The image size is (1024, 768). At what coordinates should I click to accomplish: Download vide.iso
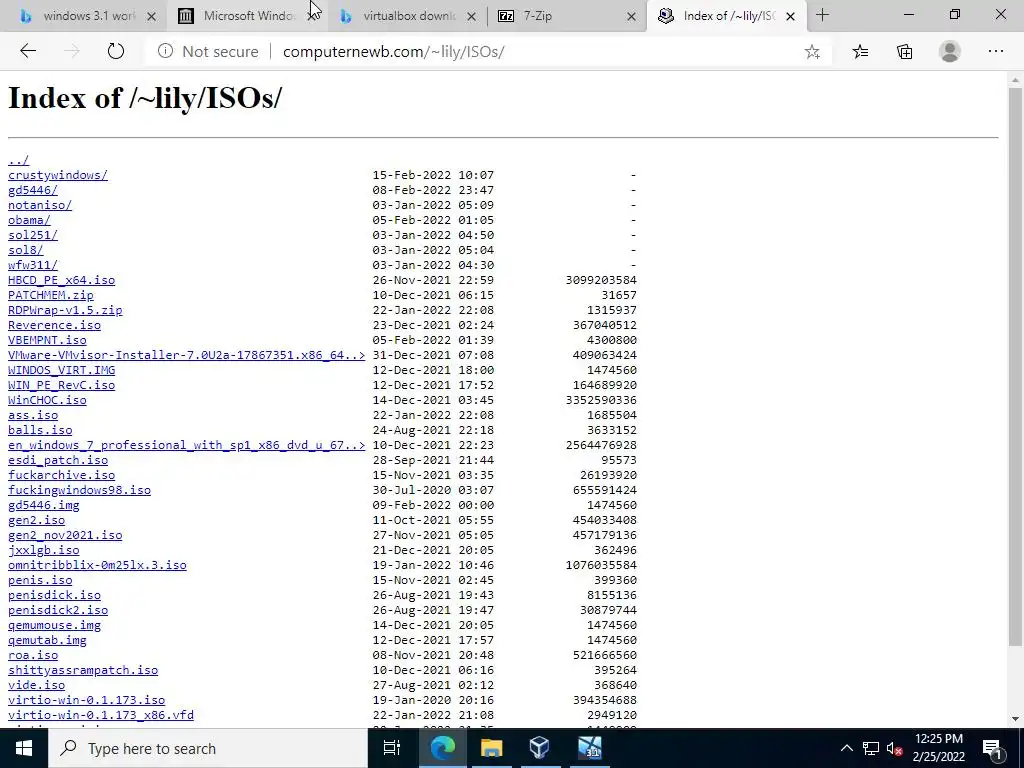pyautogui.click(x=36, y=686)
